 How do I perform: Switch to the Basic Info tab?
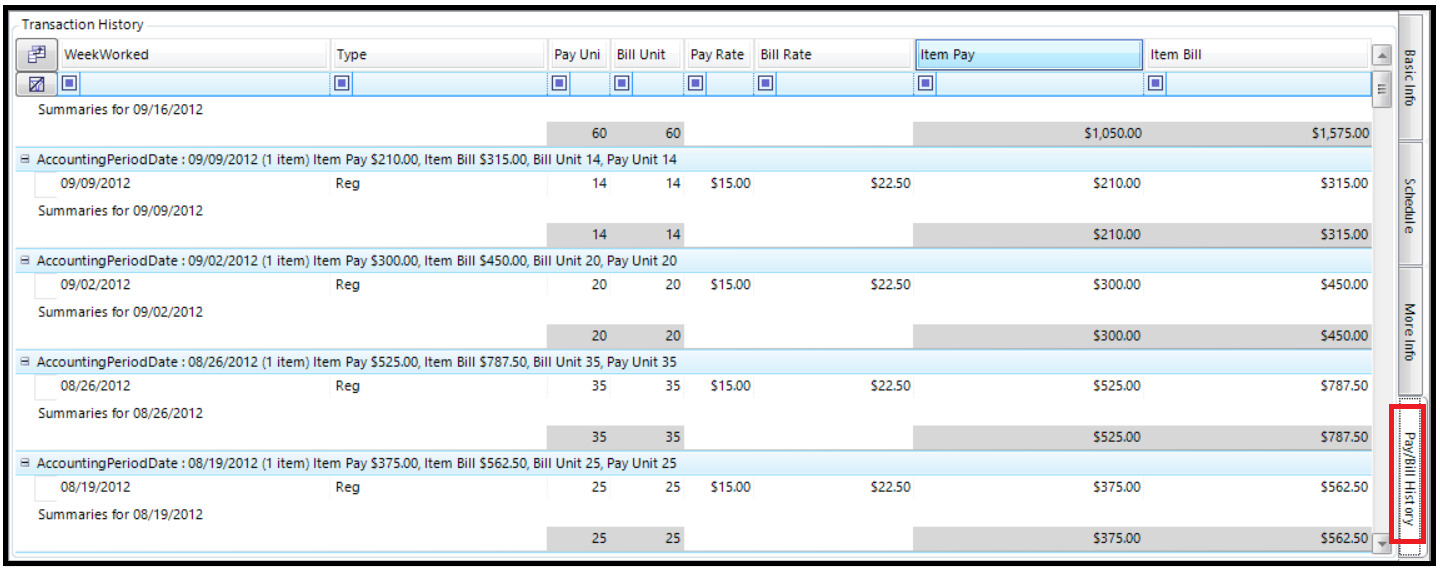[x=1410, y=77]
